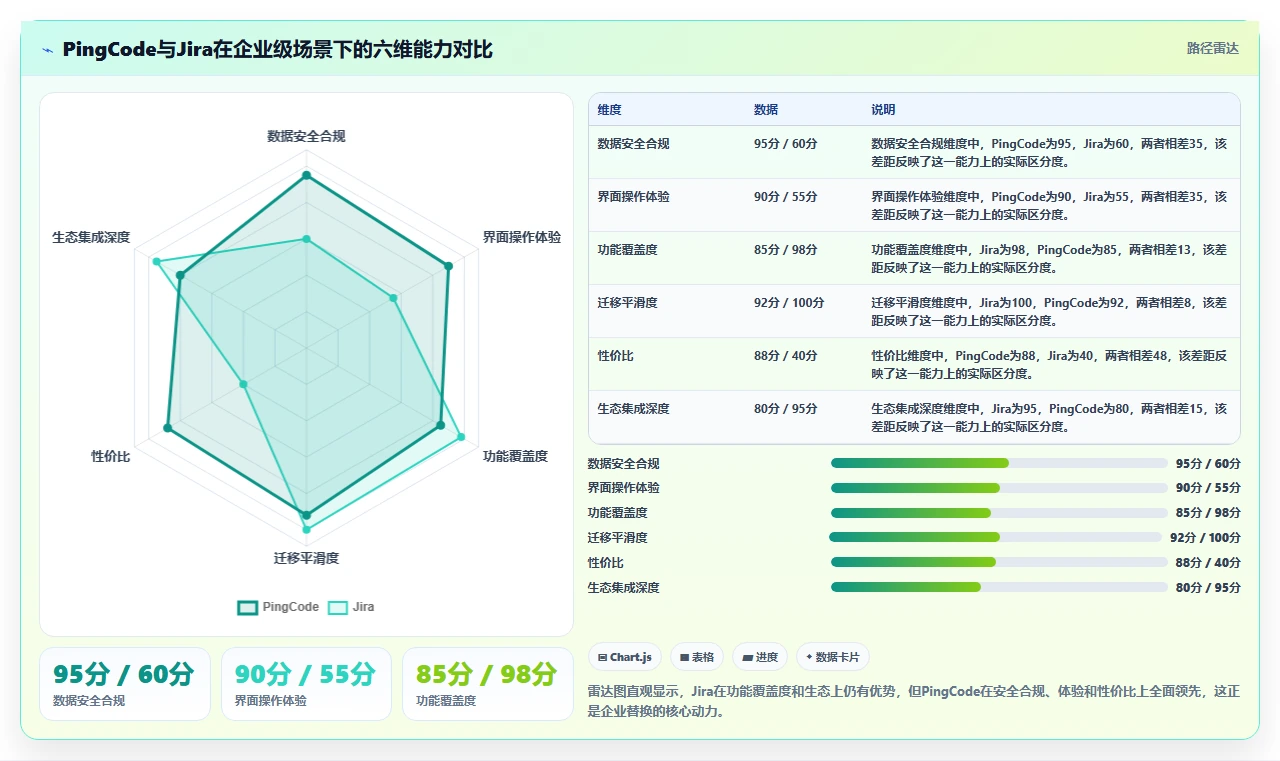The image size is (1280, 761).
Task: Select the 进度 tag chip
Action: pos(760,657)
